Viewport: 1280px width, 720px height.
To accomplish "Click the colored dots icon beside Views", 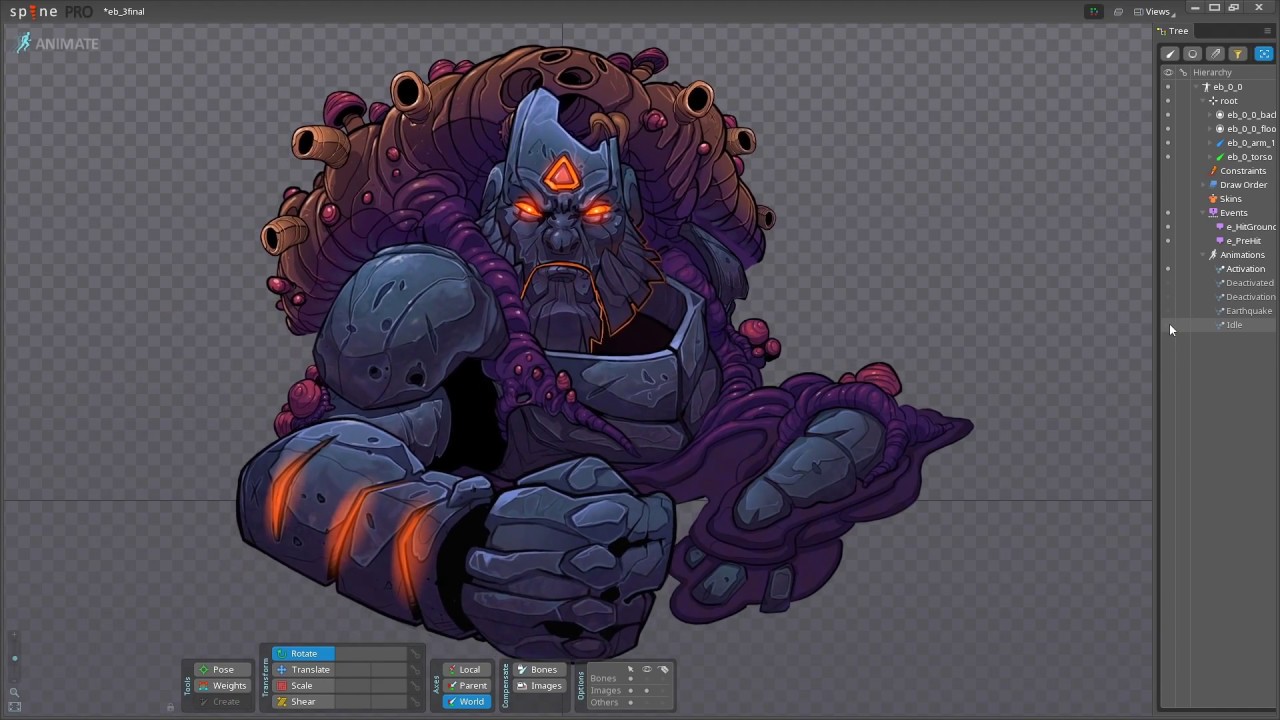I will [x=1094, y=12].
